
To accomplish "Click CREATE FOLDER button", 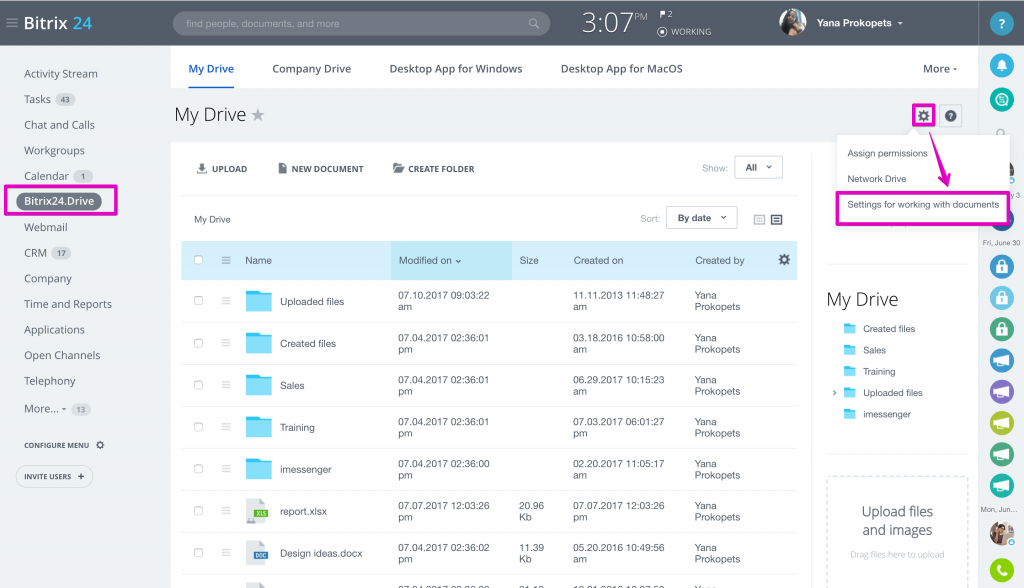I will point(434,169).
